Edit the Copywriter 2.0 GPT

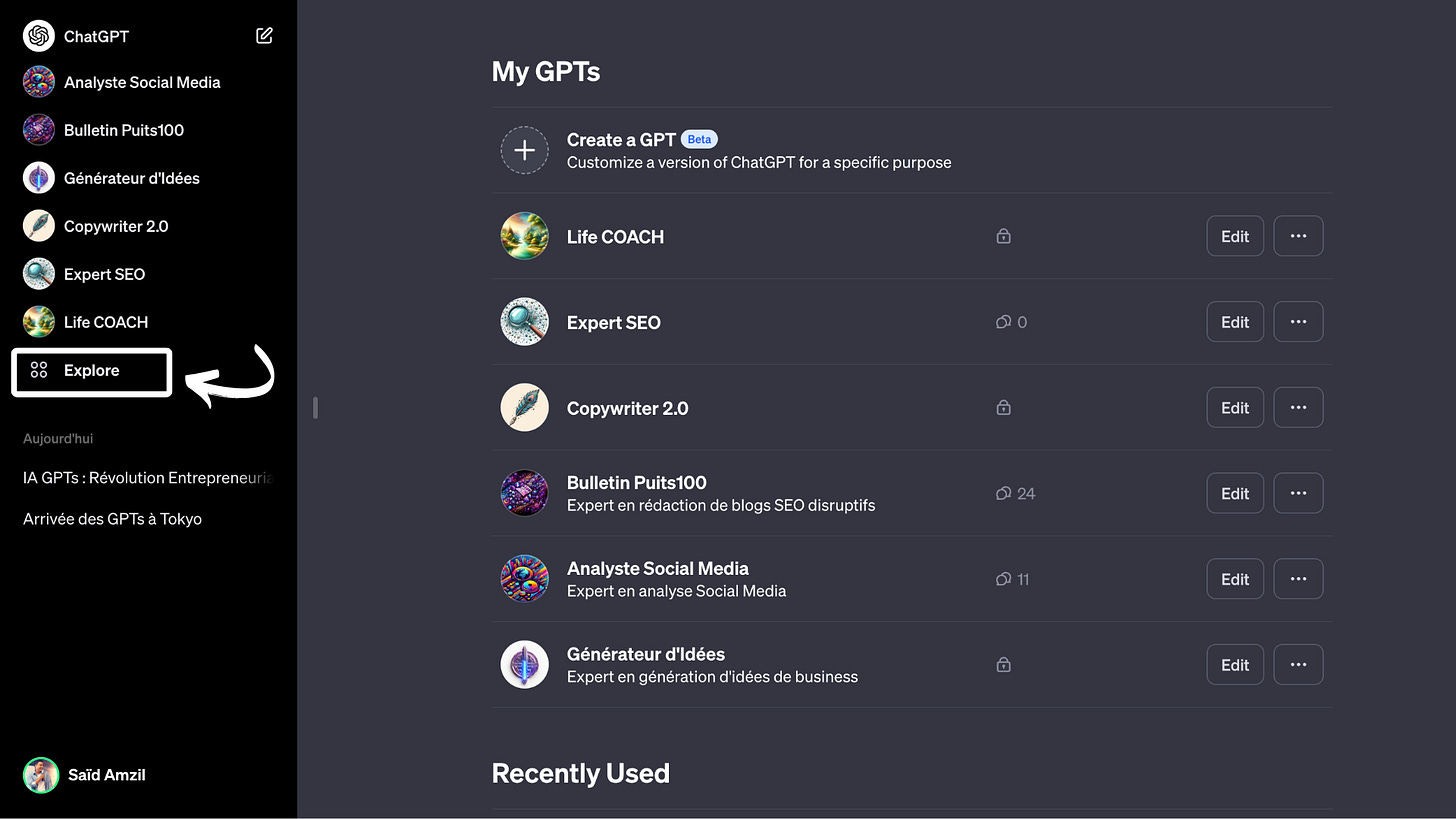[x=1235, y=408]
